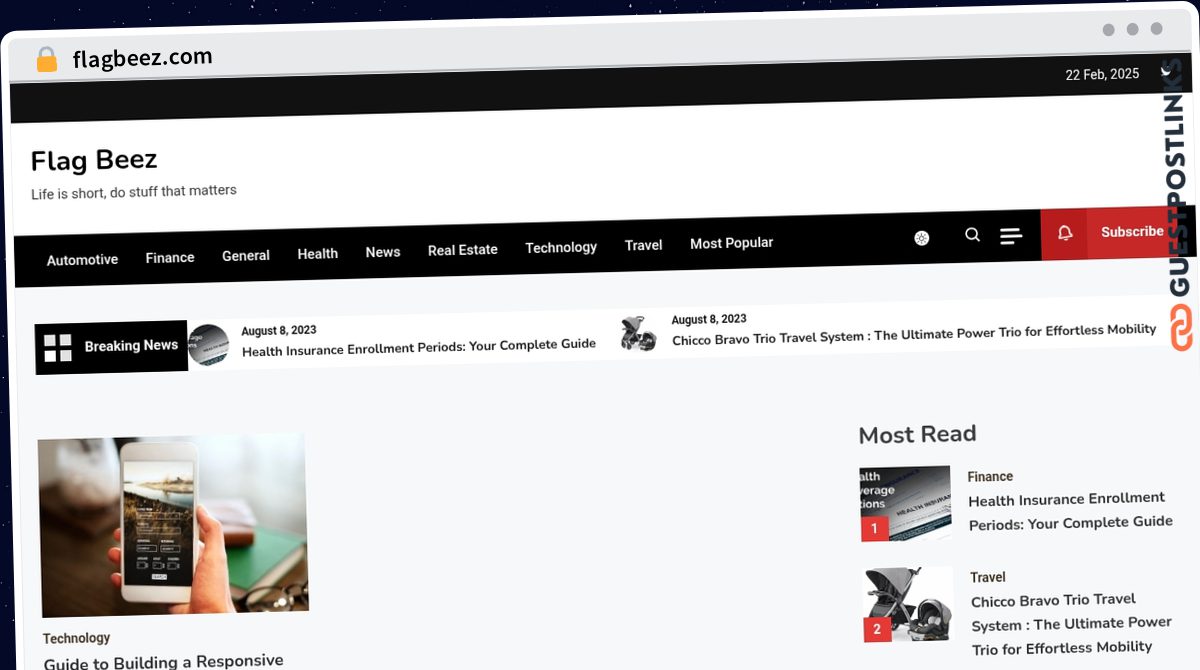Click the round thumbnail beside the health insurance ticker
This screenshot has width=1200, height=670.
(x=208, y=345)
